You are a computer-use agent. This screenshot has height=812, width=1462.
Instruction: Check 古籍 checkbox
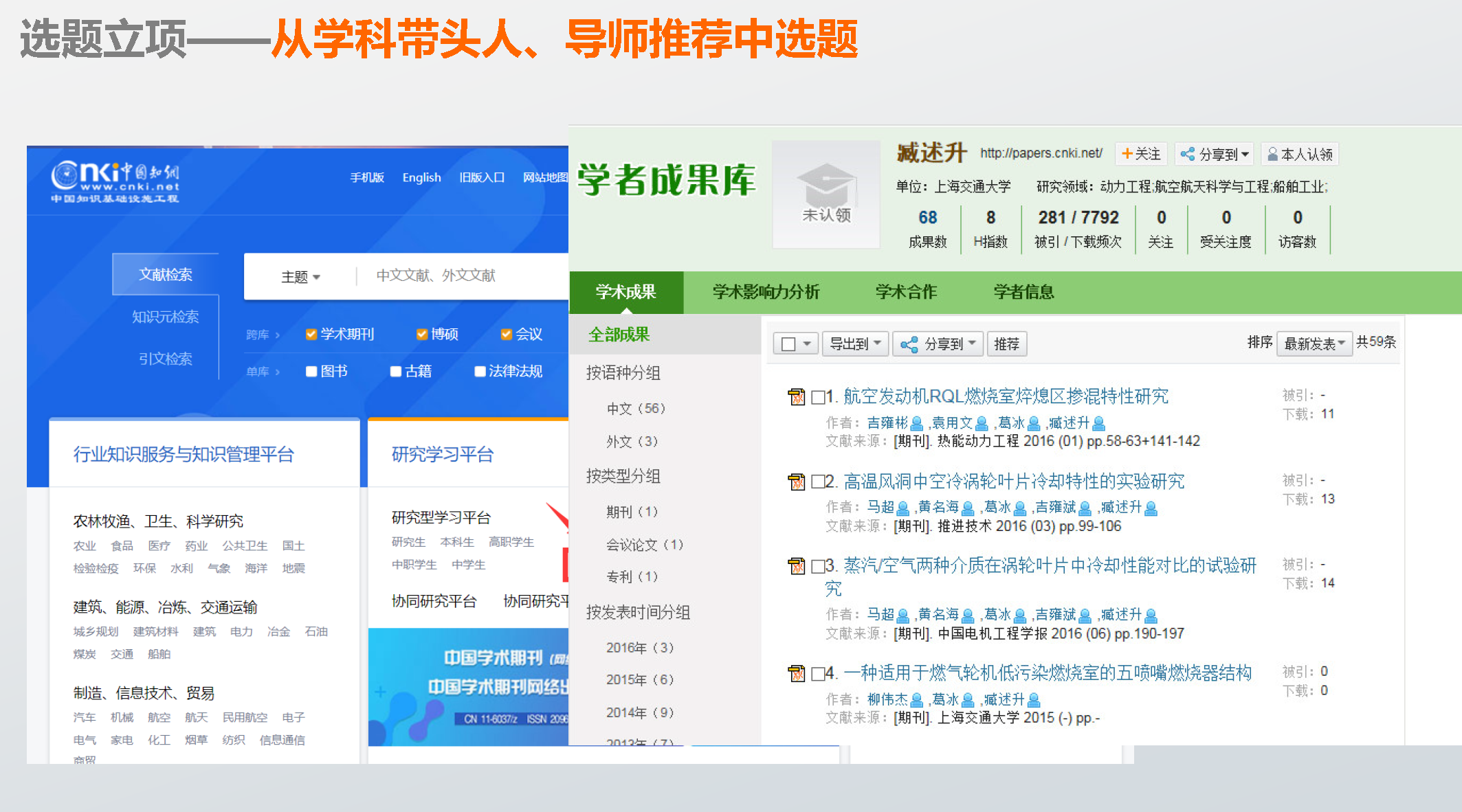pos(396,372)
